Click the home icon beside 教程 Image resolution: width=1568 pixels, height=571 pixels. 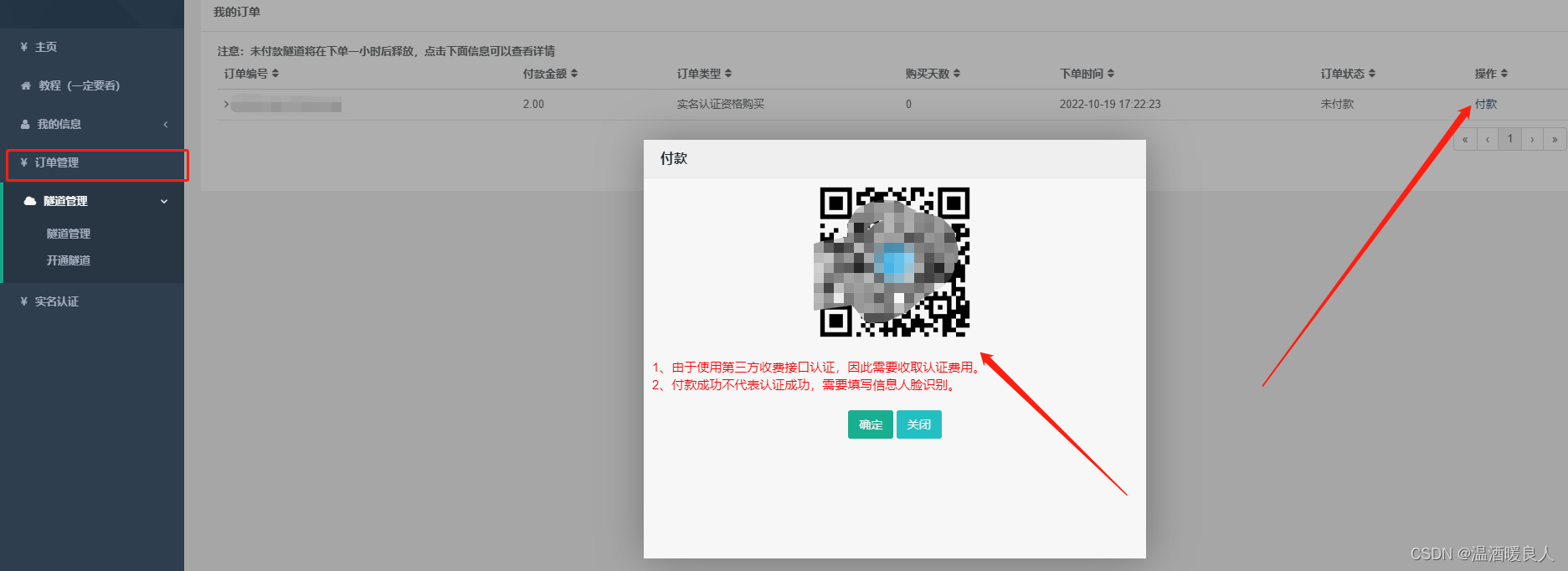coord(25,85)
